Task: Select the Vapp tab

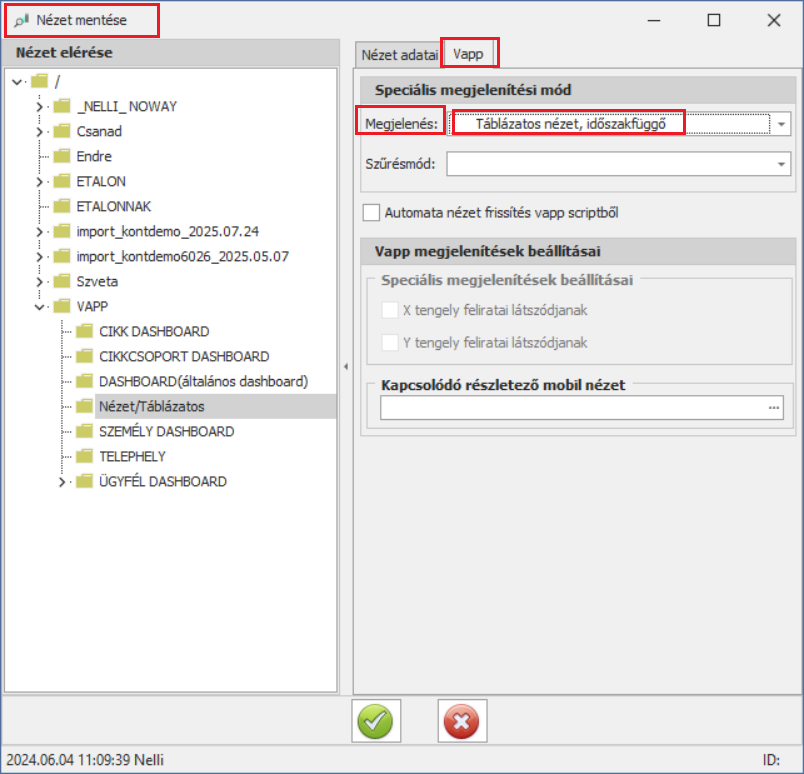Action: 468,54
